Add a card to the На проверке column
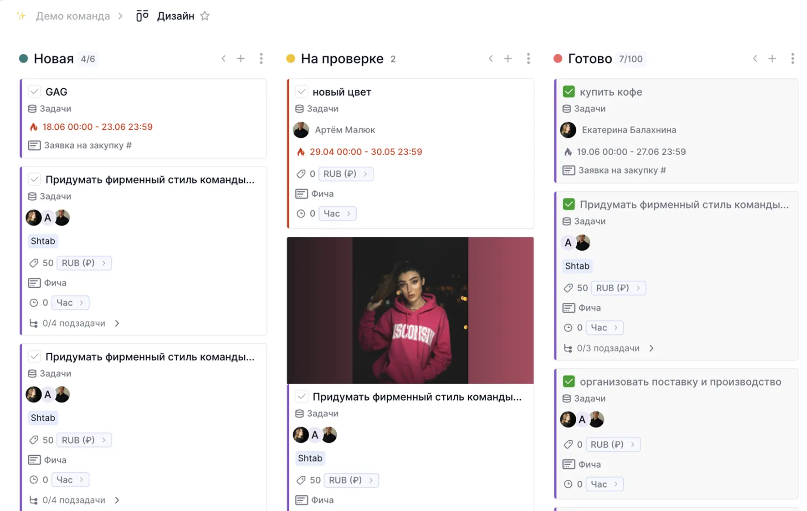The image size is (807, 511). tap(508, 59)
